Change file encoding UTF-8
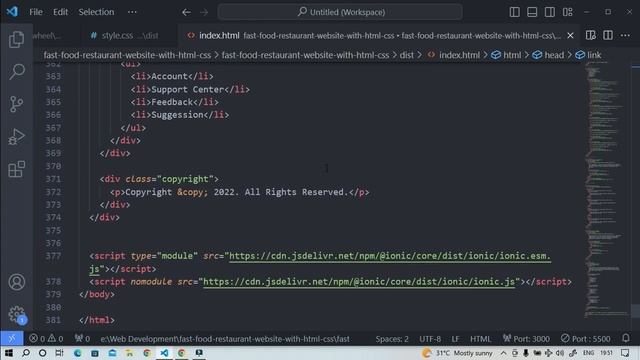The image size is (640, 360). 430,339
